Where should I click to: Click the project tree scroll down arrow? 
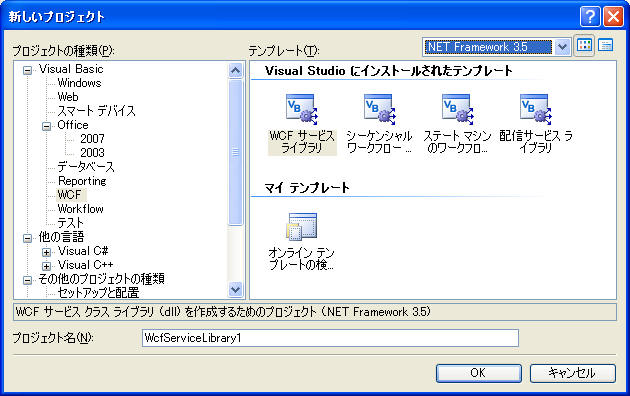(235, 289)
